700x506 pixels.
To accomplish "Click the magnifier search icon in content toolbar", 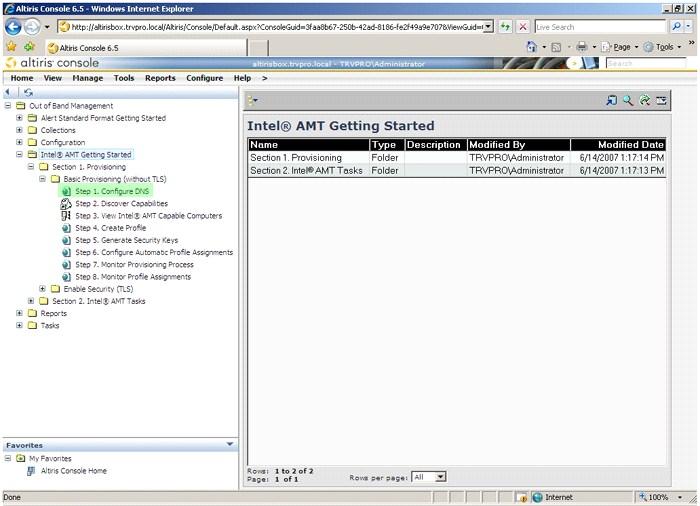I will 628,100.
